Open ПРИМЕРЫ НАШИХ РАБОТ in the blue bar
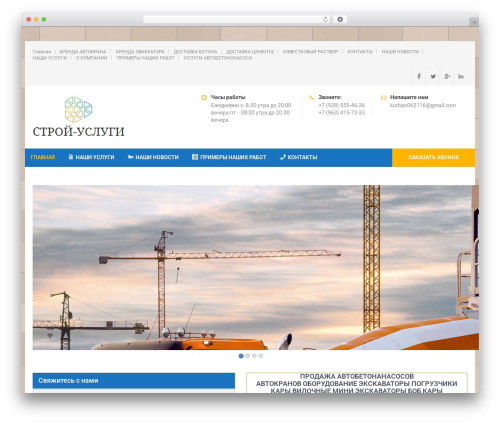The image size is (500, 423). click(x=229, y=157)
